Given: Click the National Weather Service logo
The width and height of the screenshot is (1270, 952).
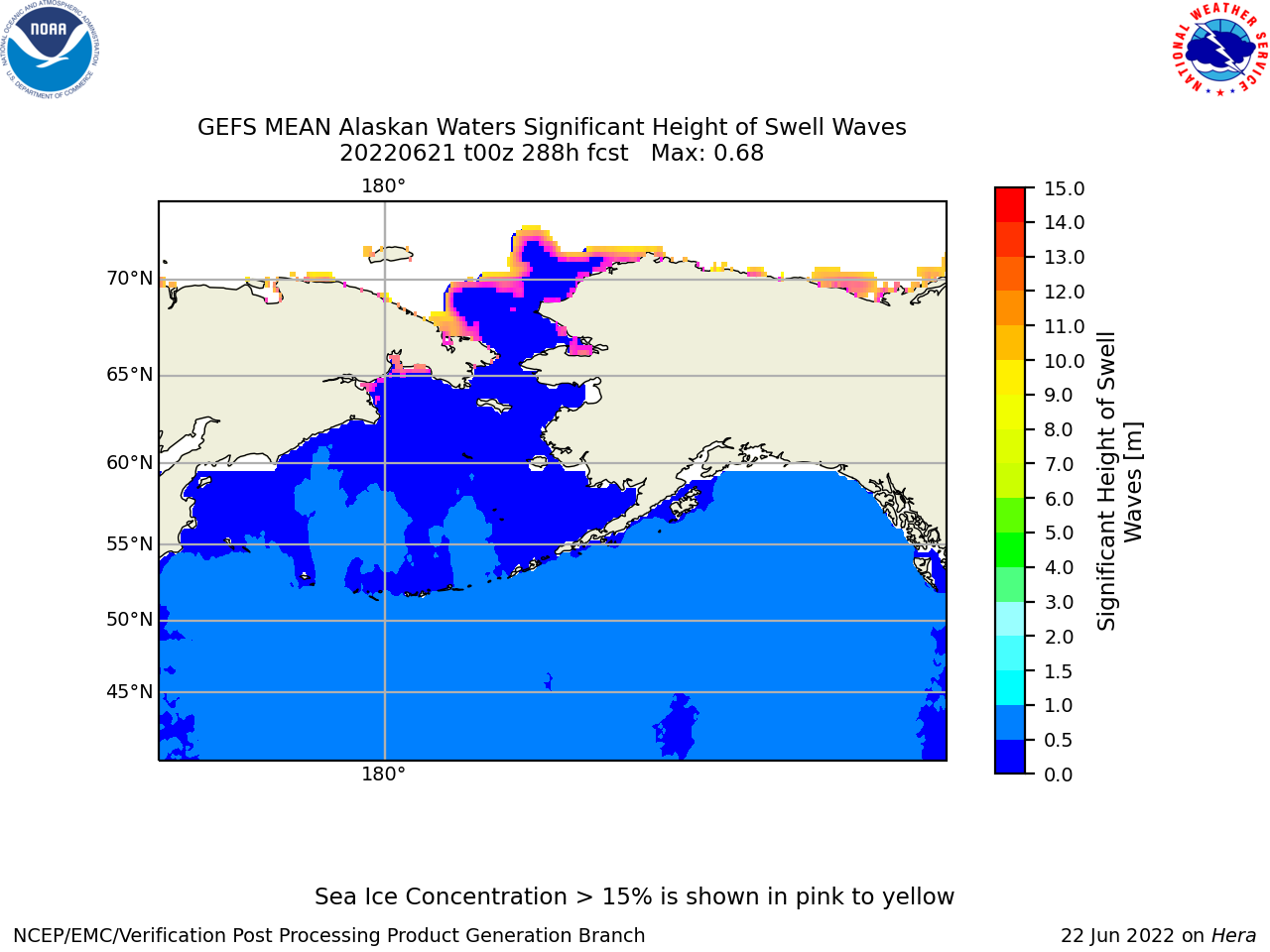Looking at the screenshot, I should (x=1219, y=49).
